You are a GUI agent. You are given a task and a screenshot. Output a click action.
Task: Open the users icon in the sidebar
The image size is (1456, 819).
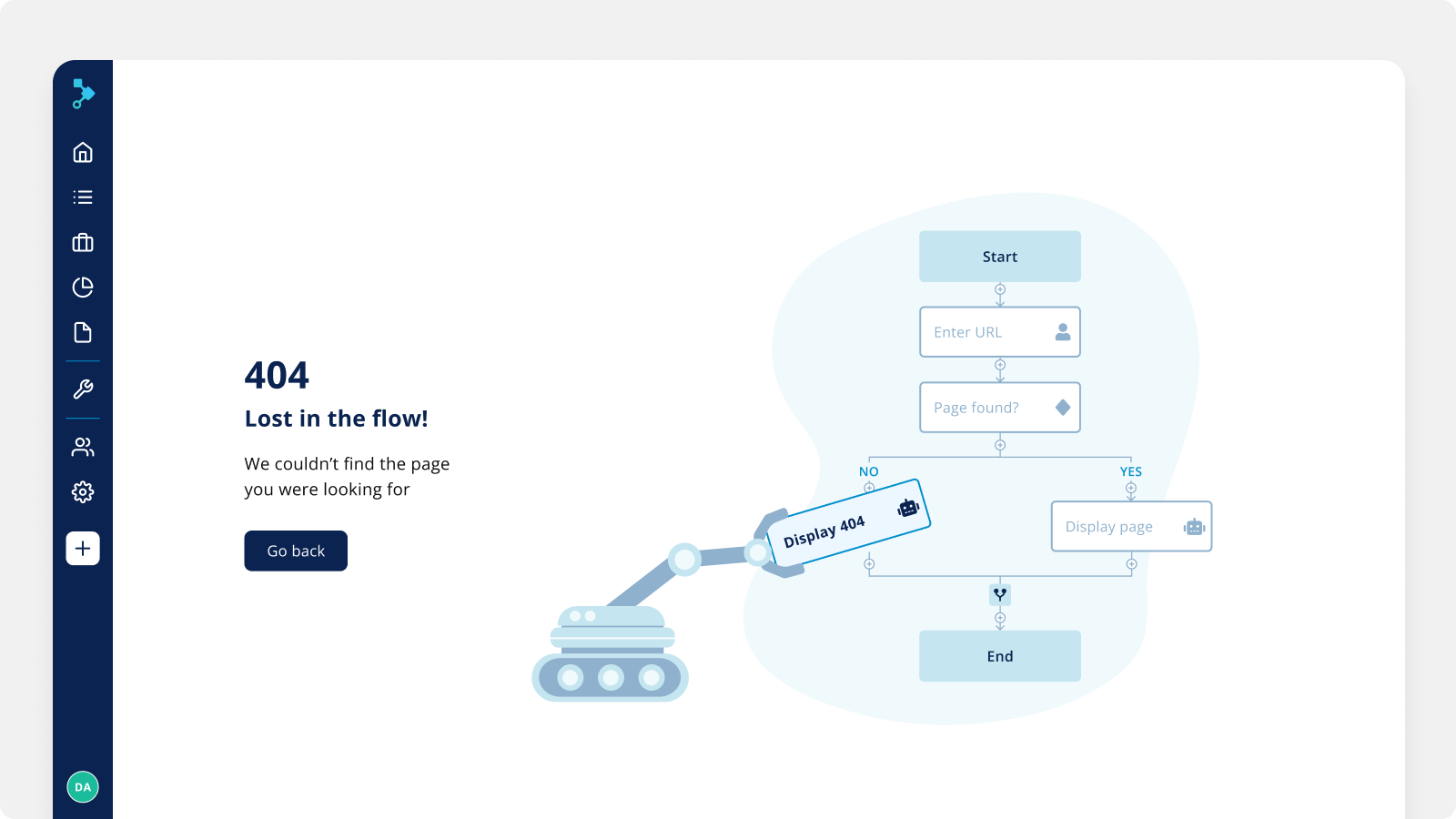tap(83, 447)
